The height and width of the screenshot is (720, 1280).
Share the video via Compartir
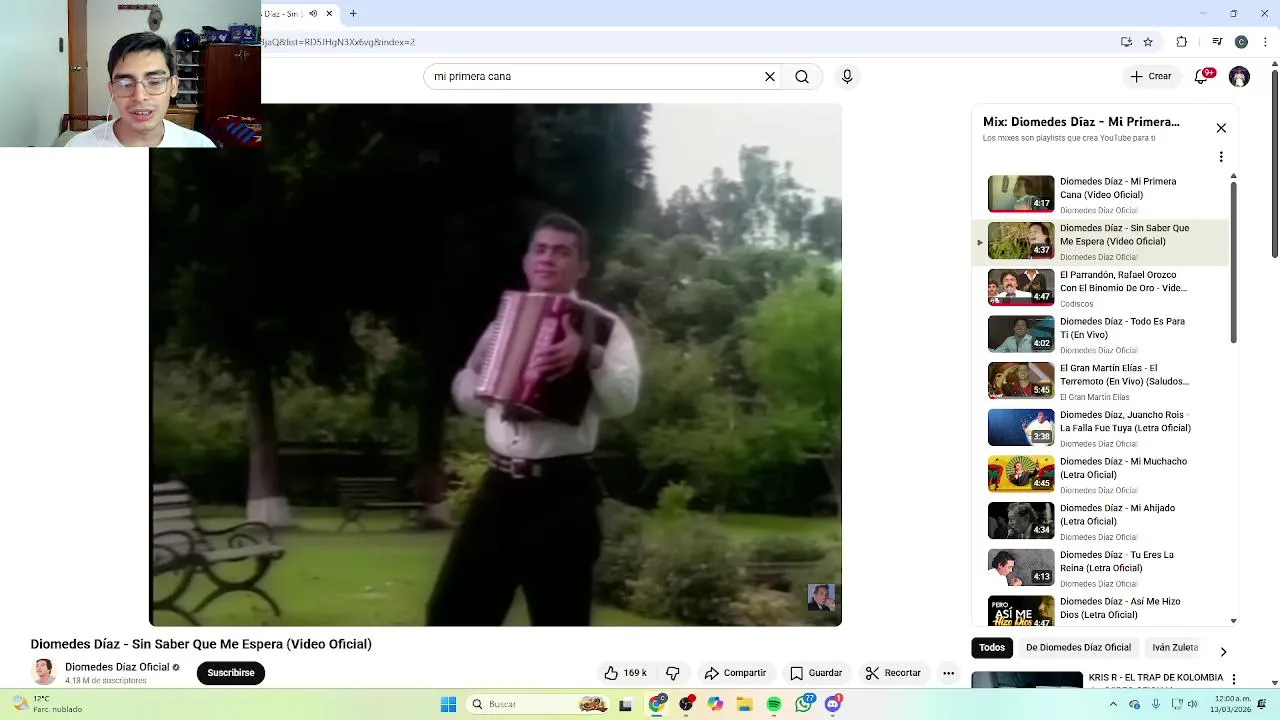click(x=735, y=673)
